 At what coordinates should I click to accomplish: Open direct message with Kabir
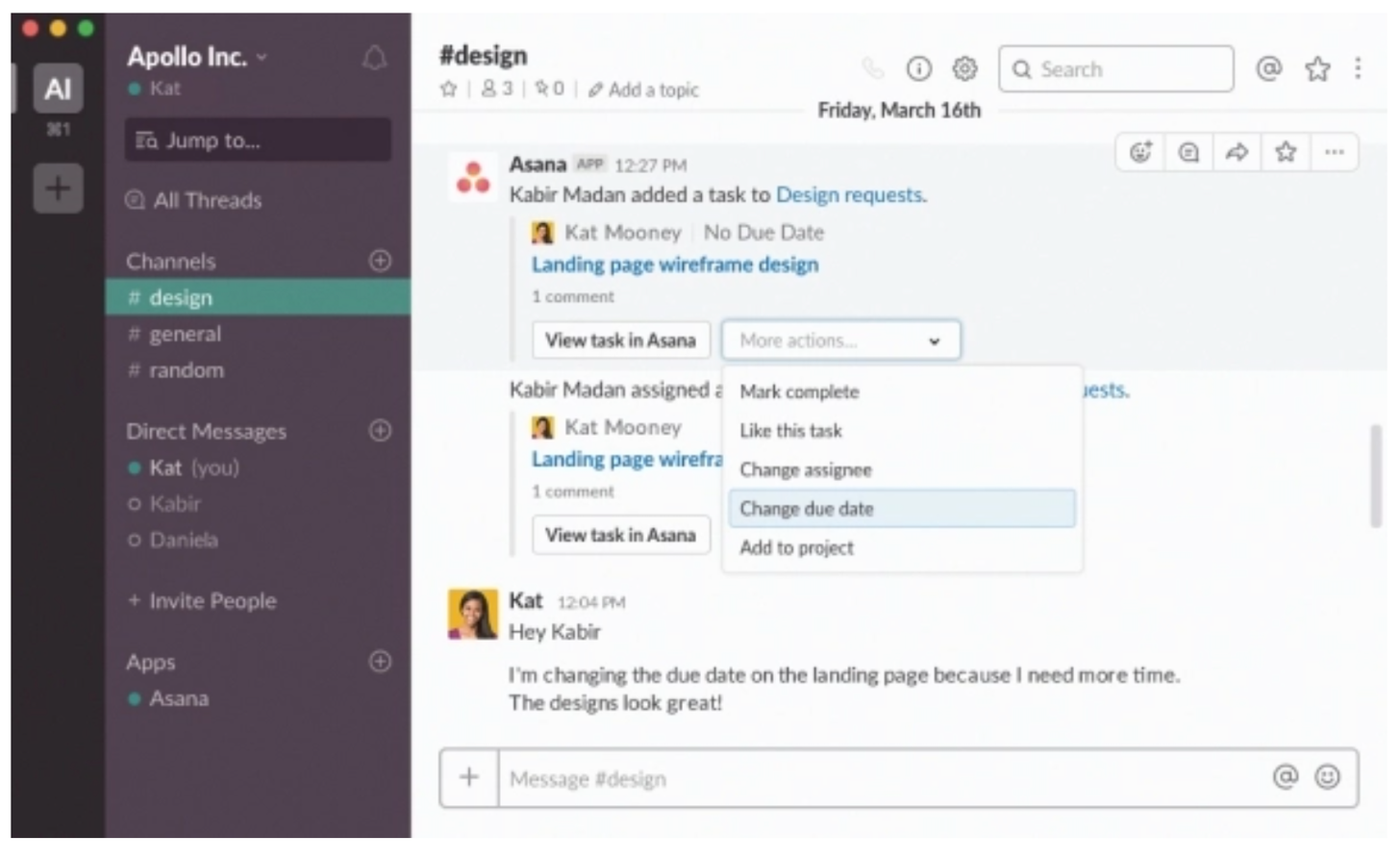(x=163, y=503)
